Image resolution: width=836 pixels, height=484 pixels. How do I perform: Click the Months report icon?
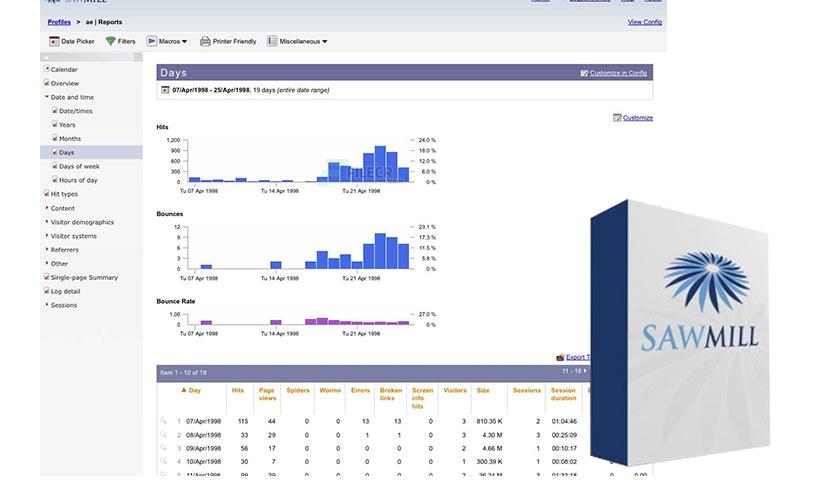coord(55,138)
